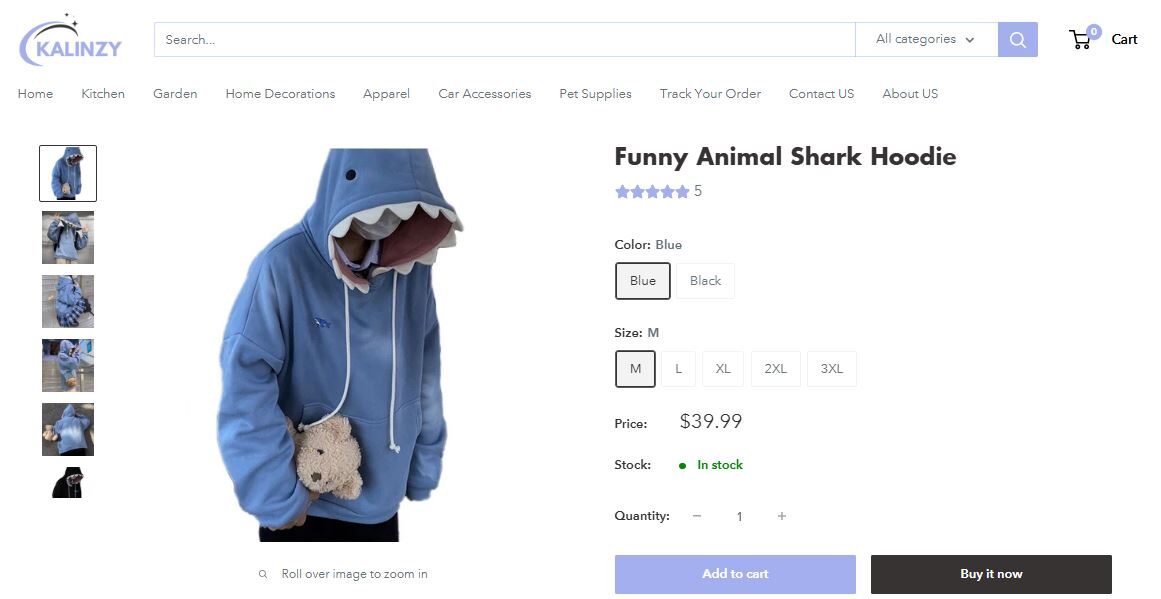
Task: Open the shopping cart icon
Action: (1080, 39)
